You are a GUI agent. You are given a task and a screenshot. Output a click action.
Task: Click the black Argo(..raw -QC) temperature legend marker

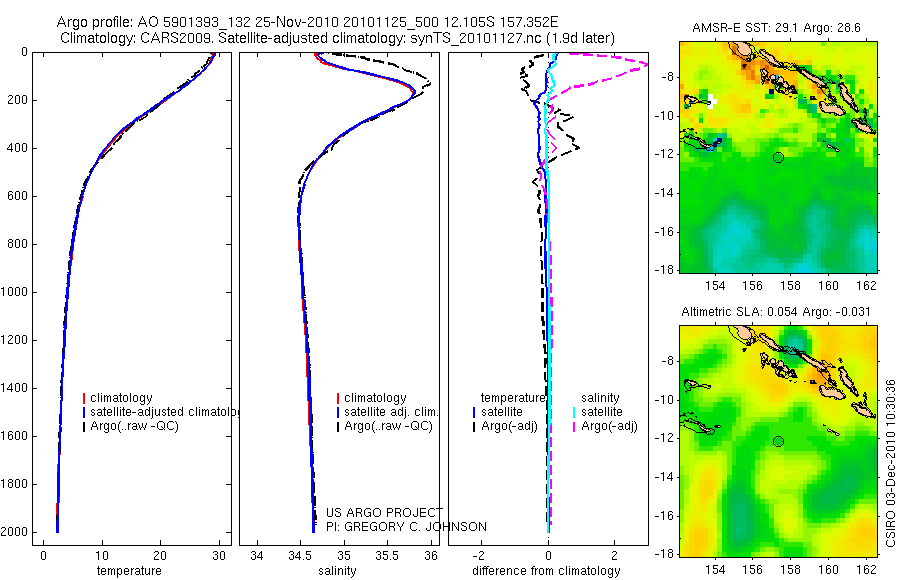pyautogui.click(x=84, y=426)
